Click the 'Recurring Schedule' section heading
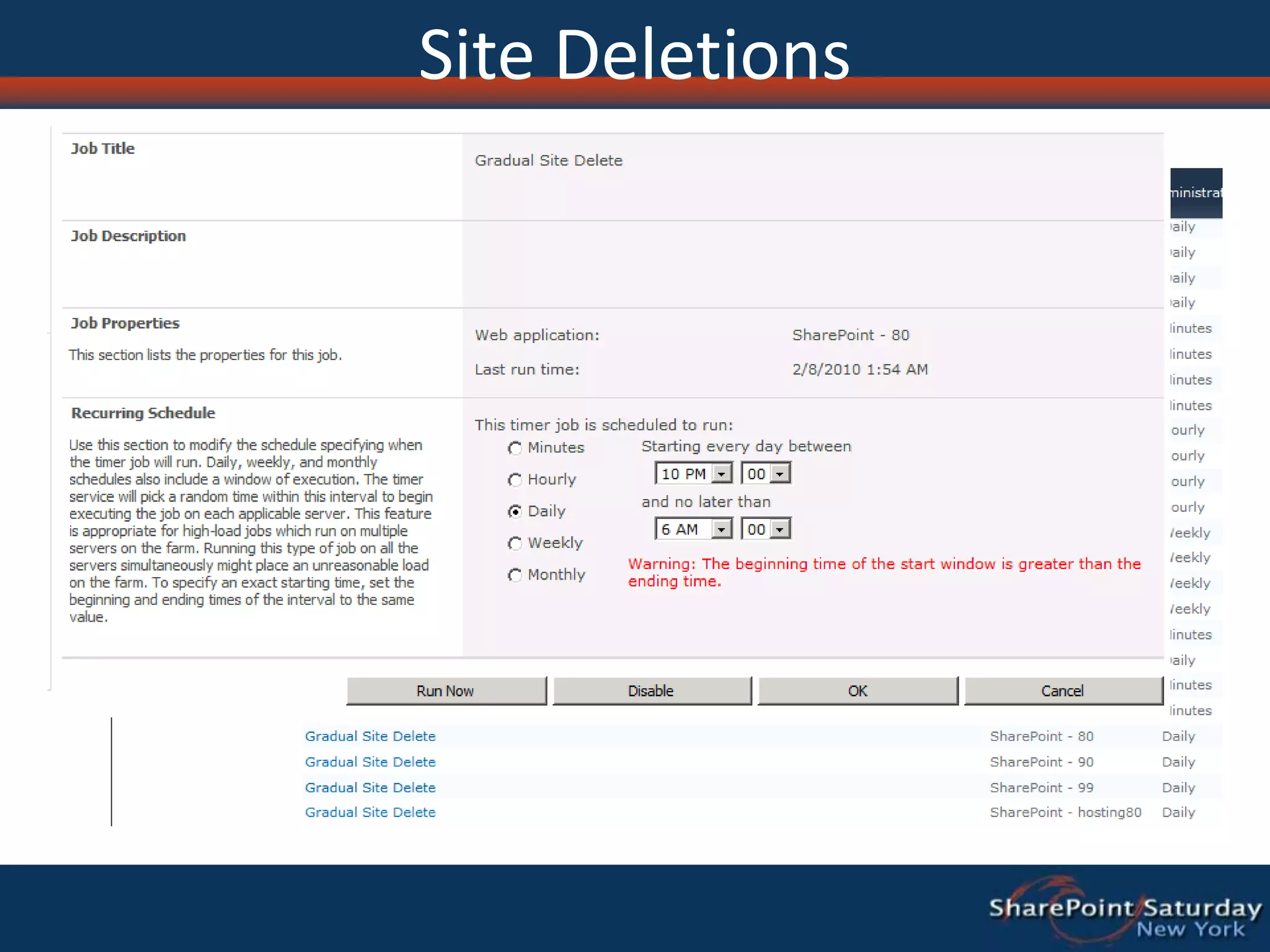The height and width of the screenshot is (952, 1270). (x=143, y=413)
